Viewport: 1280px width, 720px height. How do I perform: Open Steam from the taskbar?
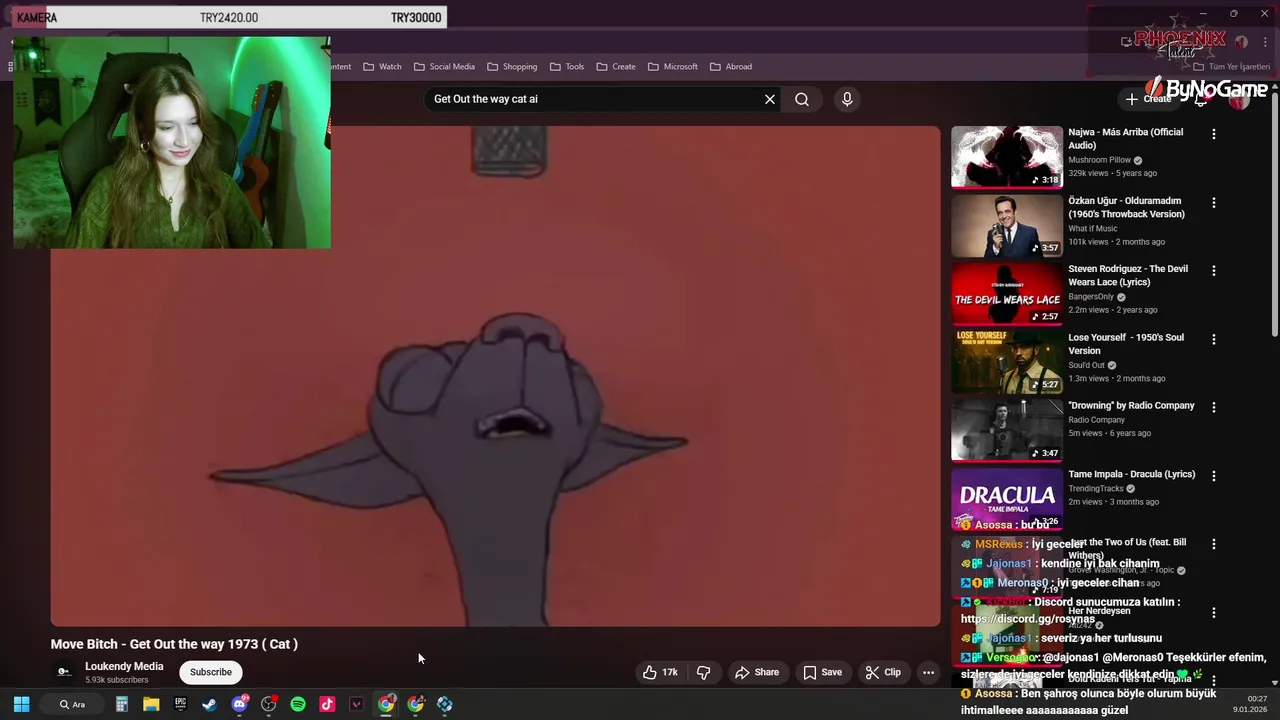coord(209,704)
